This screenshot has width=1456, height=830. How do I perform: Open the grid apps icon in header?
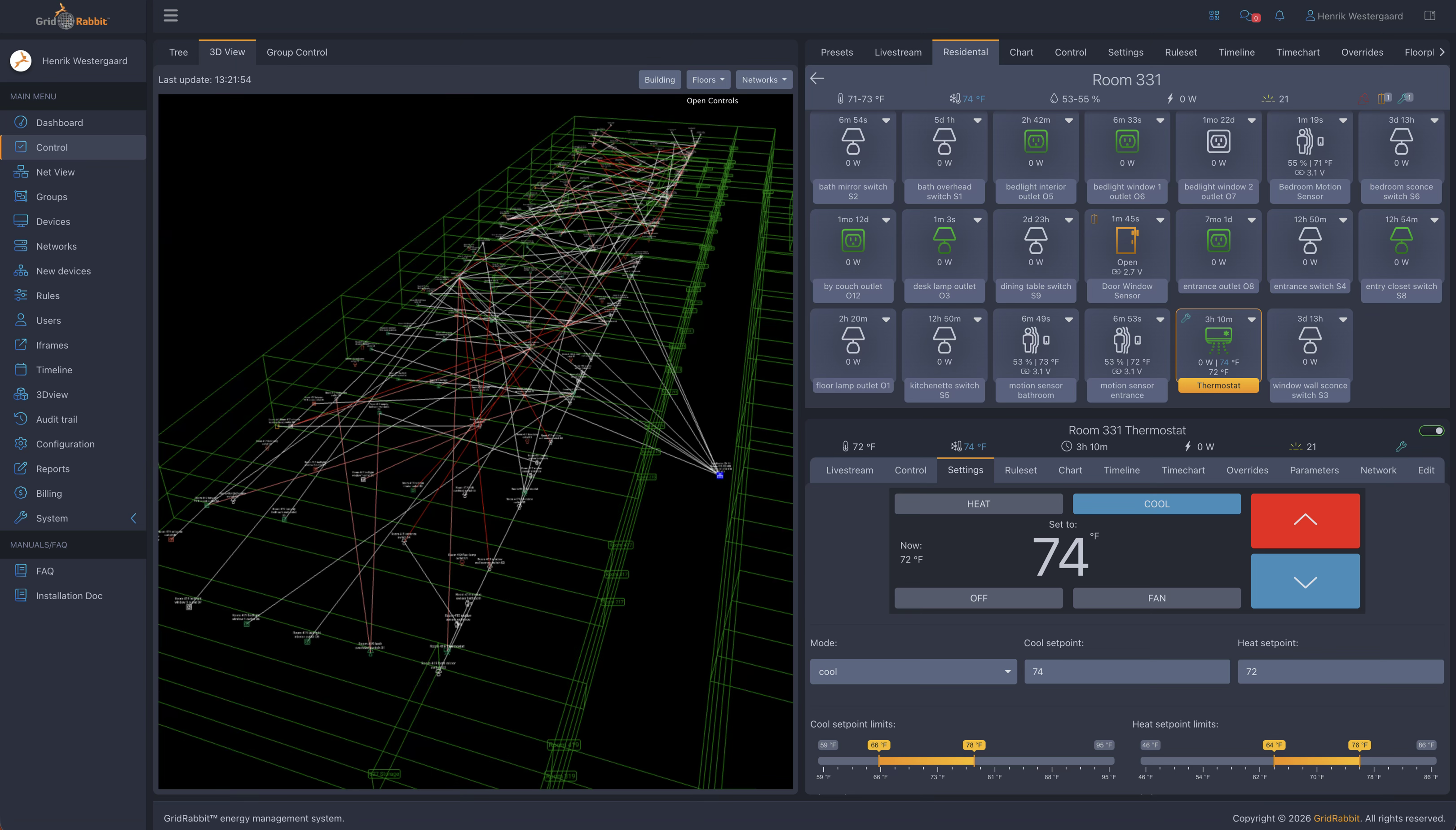click(1214, 15)
